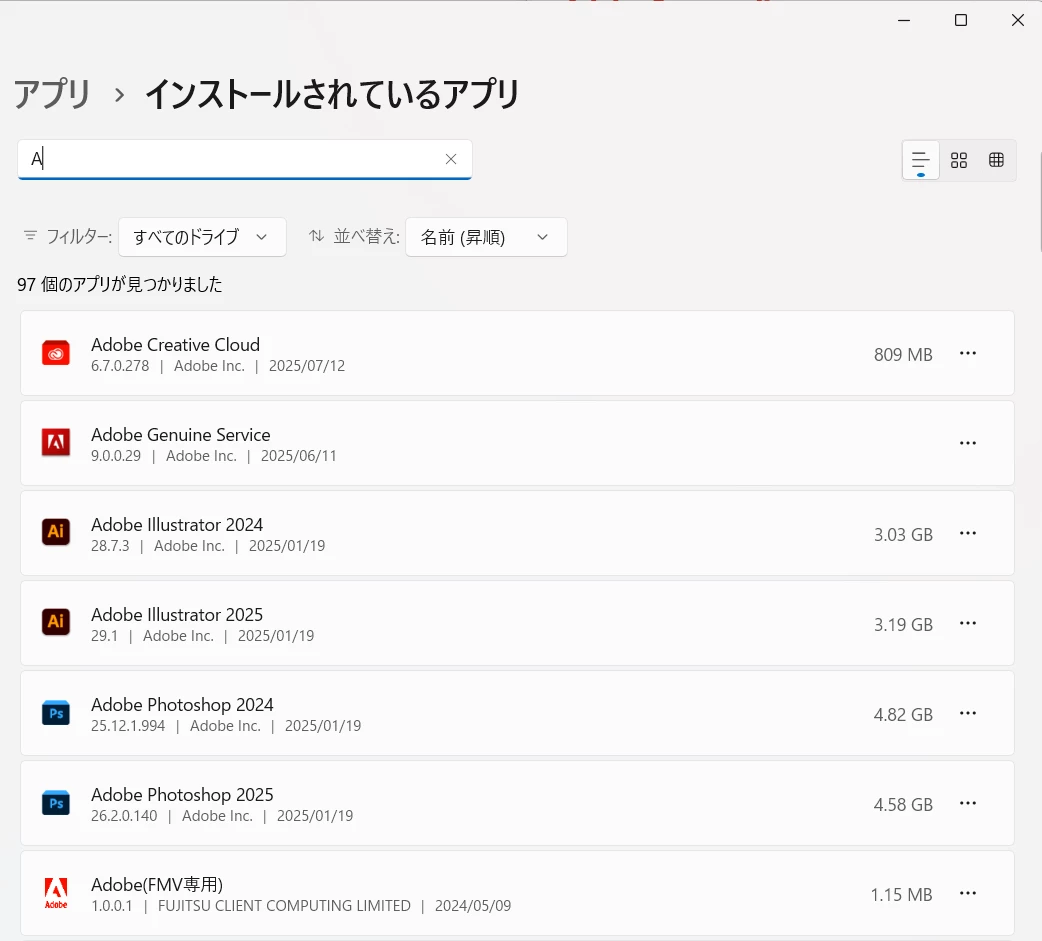The width and height of the screenshot is (1042, 941).
Task: Select the Adobe Creative Cloud name text
Action: 175,344
